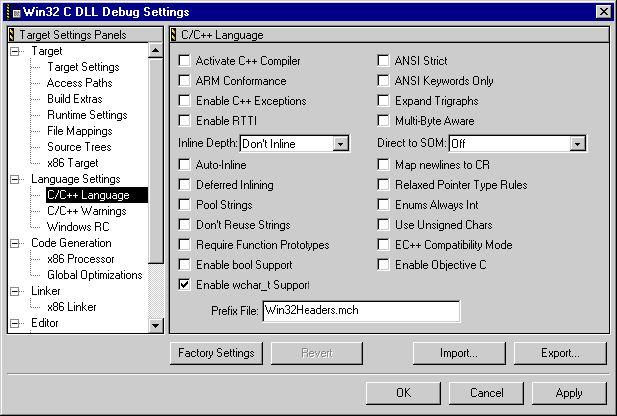Collapse the Editor tree group
The image size is (617, 416).
click(15, 324)
